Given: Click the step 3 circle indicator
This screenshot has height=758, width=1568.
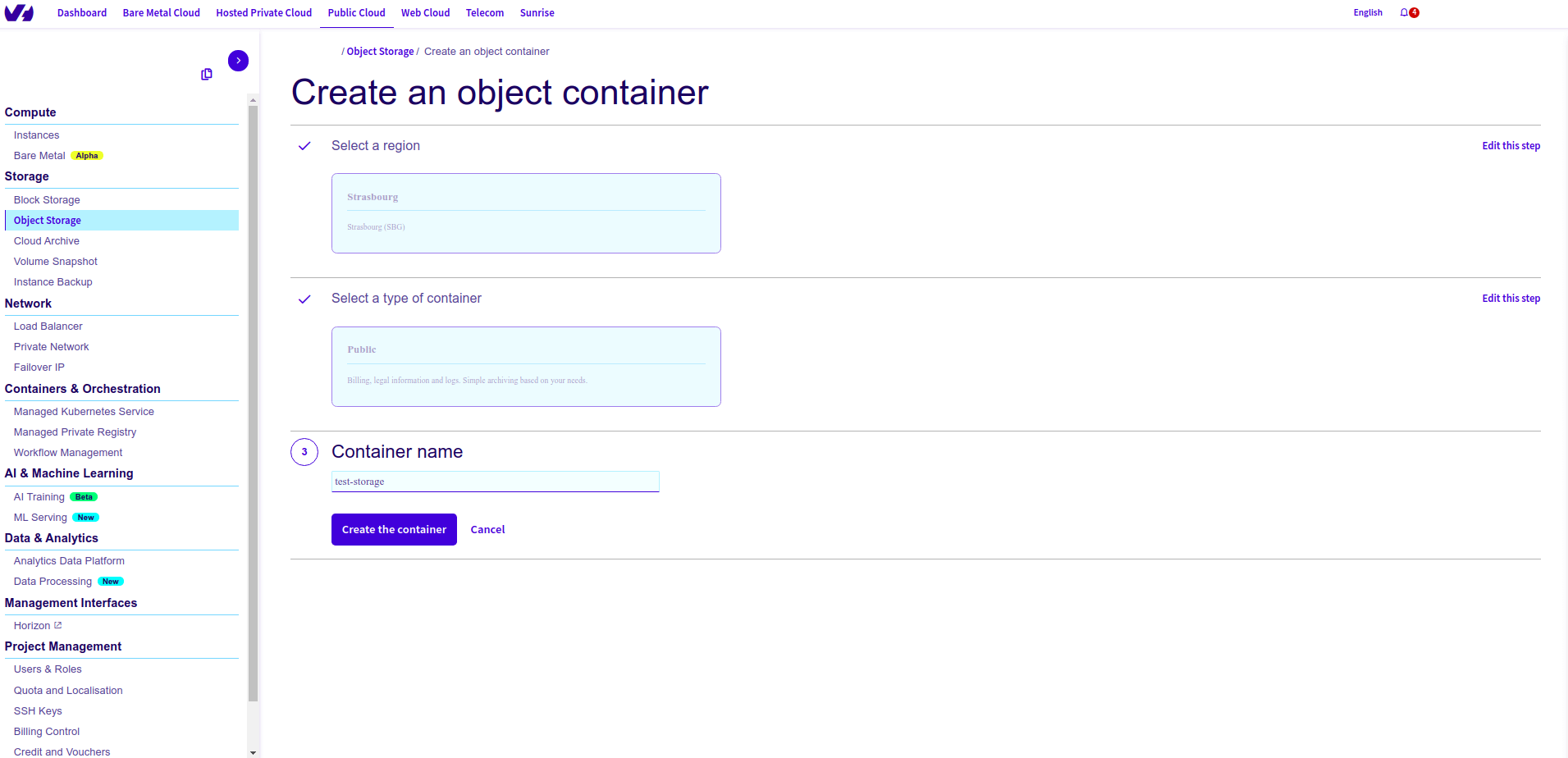Looking at the screenshot, I should point(304,452).
